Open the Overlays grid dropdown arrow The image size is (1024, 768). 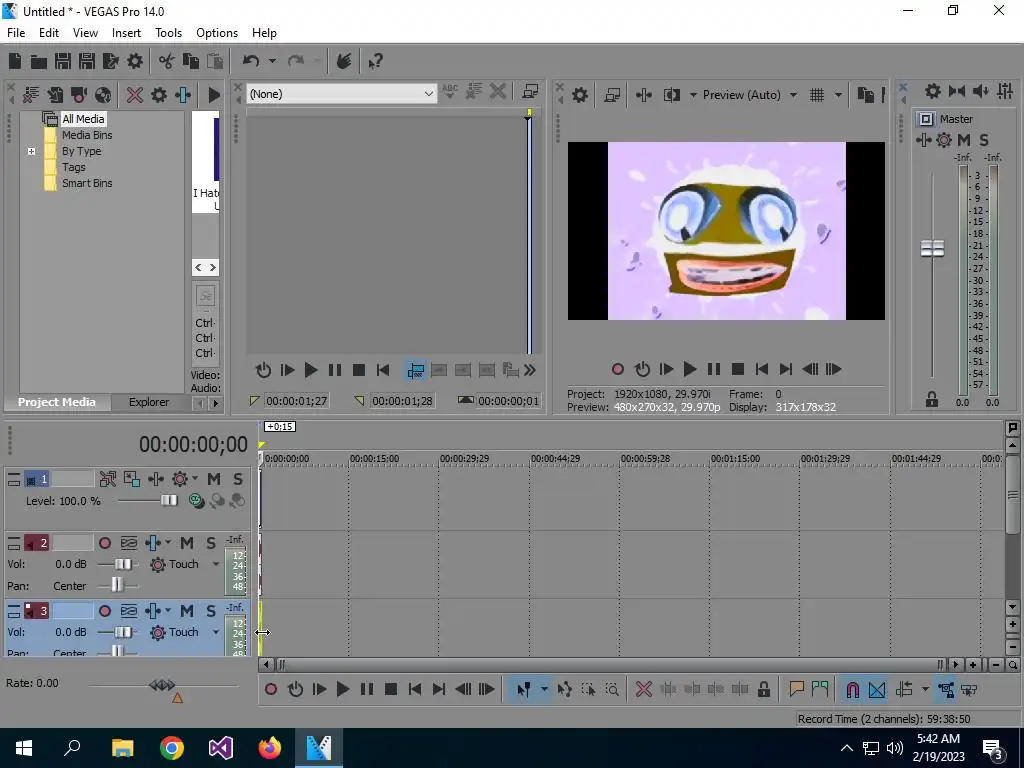(x=838, y=95)
